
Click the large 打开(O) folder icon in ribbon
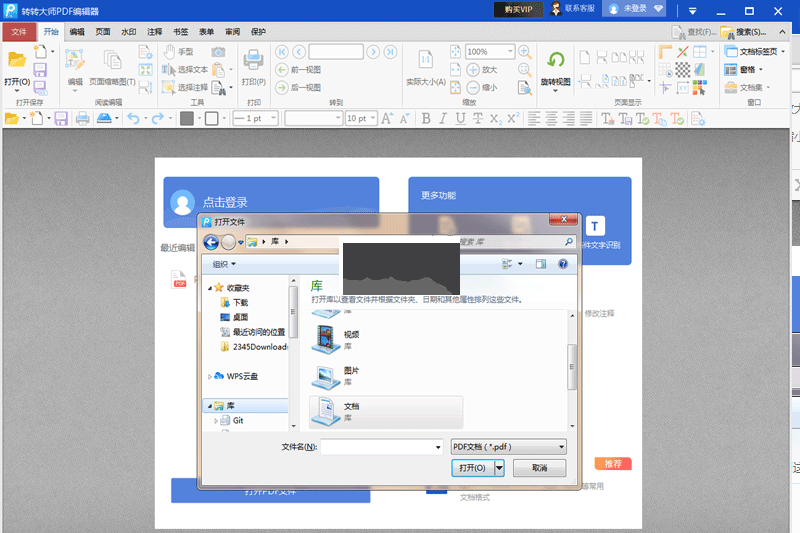pyautogui.click(x=17, y=61)
